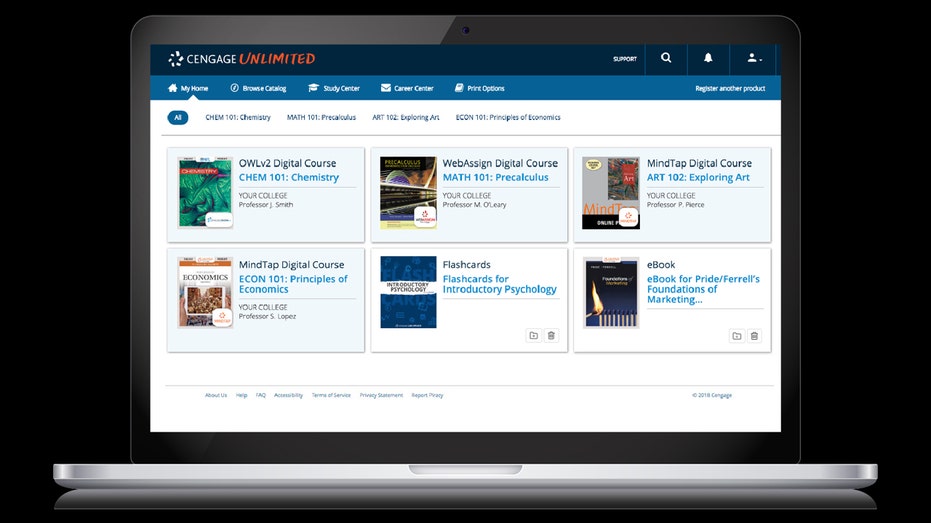This screenshot has width=931, height=523.
Task: Click the Chemistry textbook cover thumbnail
Action: [205, 192]
